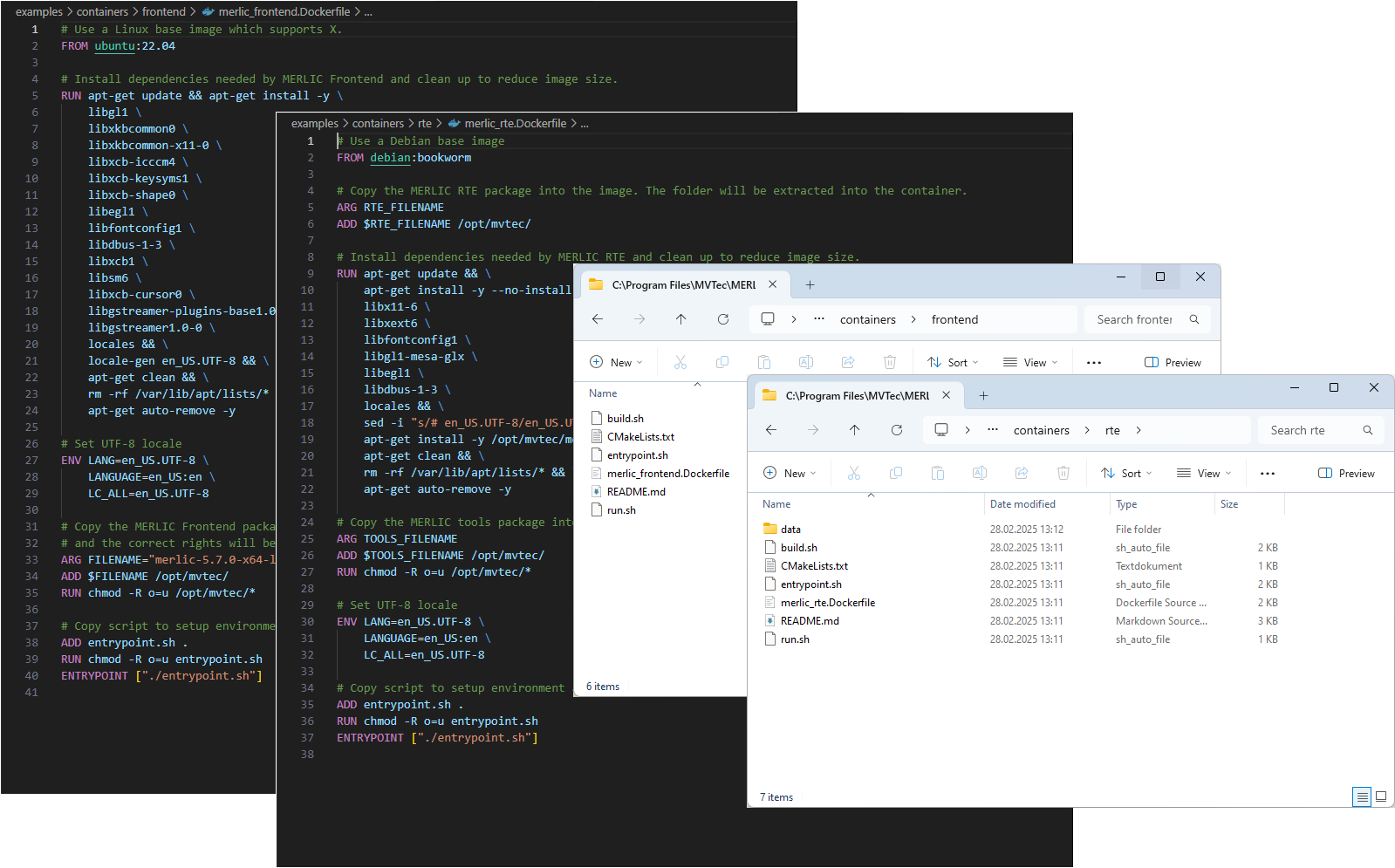Expand the New dropdown in the rte window
The height and width of the screenshot is (868, 1395).
[790, 473]
